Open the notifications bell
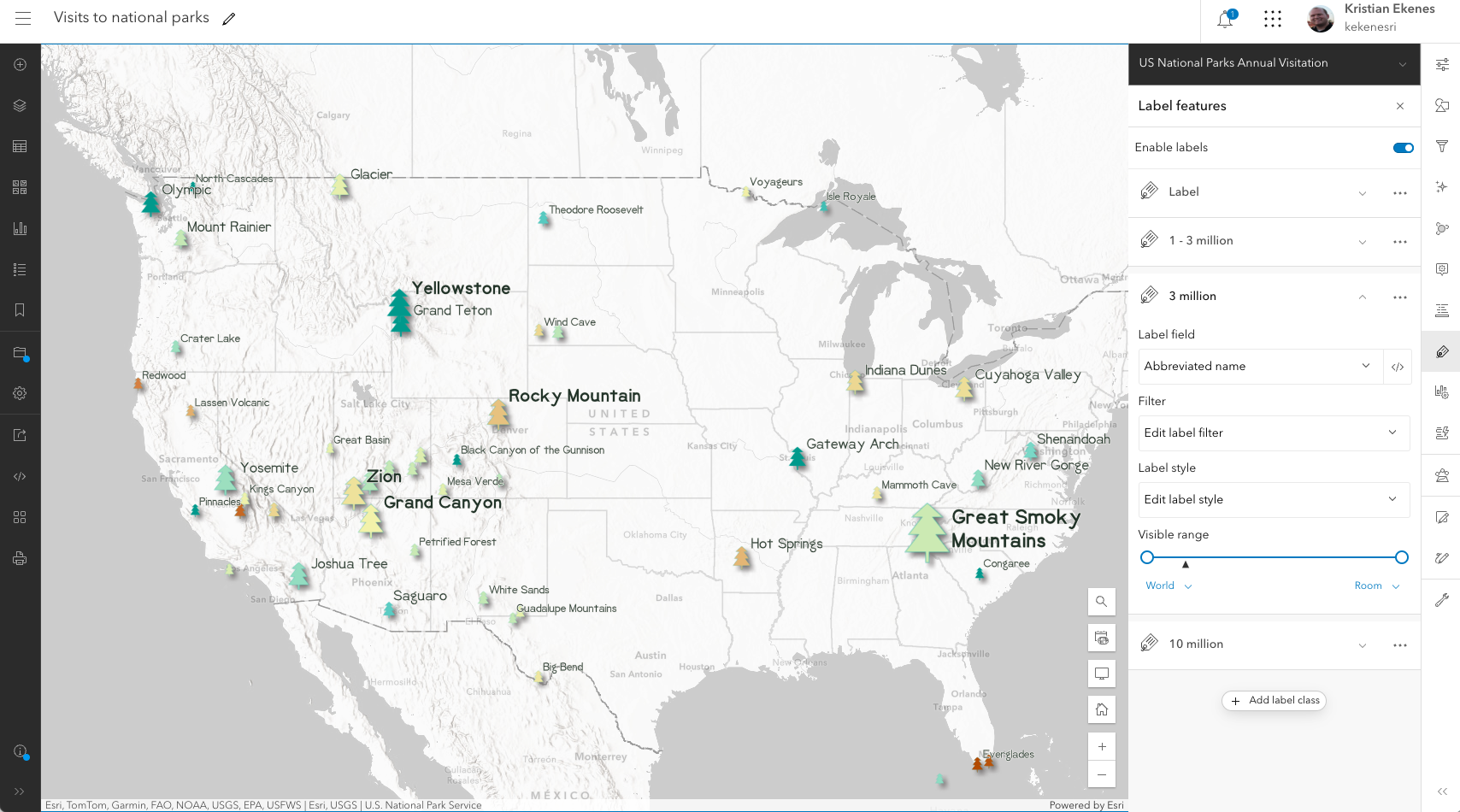 click(1225, 19)
